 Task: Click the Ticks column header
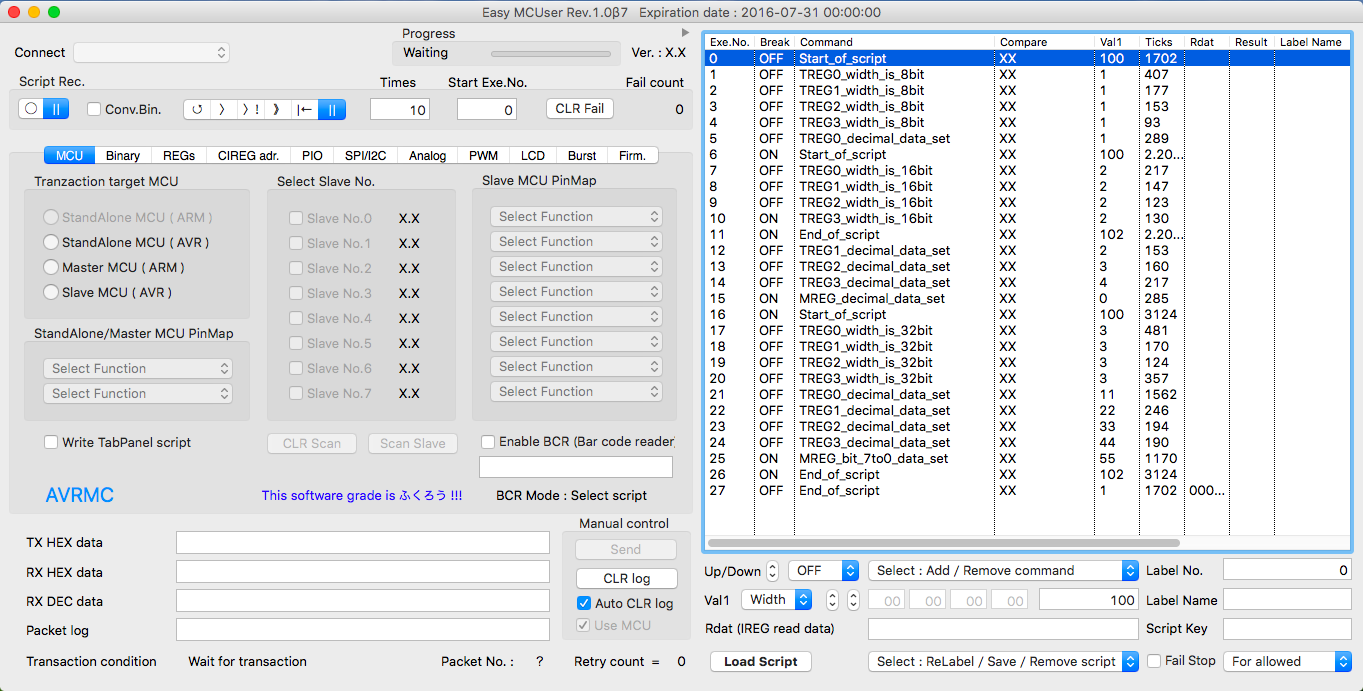click(x=1163, y=42)
